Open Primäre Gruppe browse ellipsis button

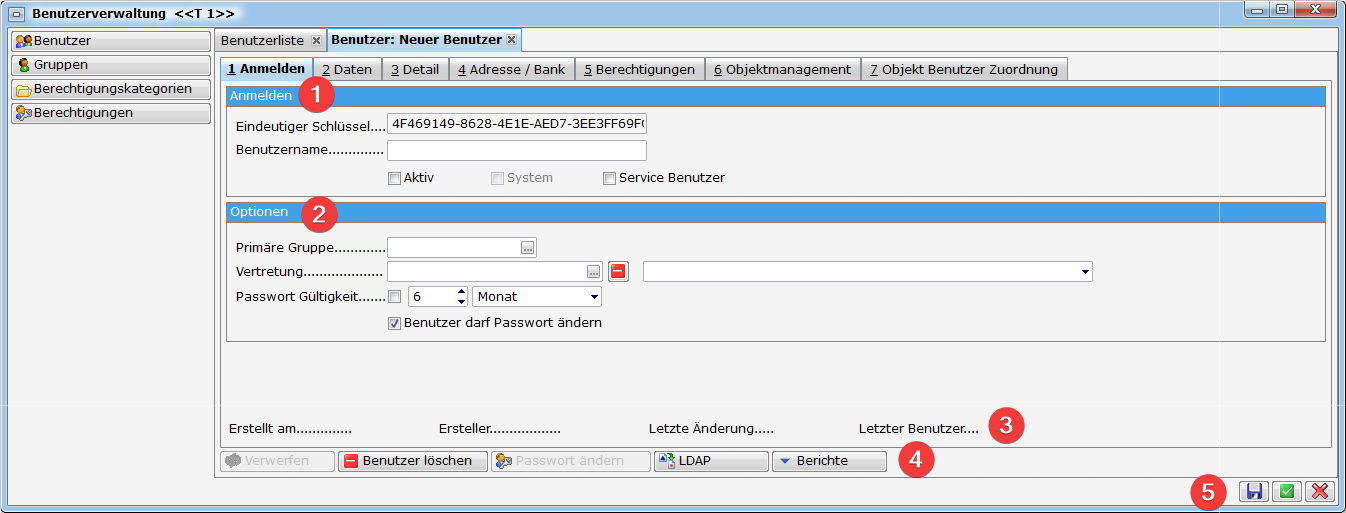[528, 247]
